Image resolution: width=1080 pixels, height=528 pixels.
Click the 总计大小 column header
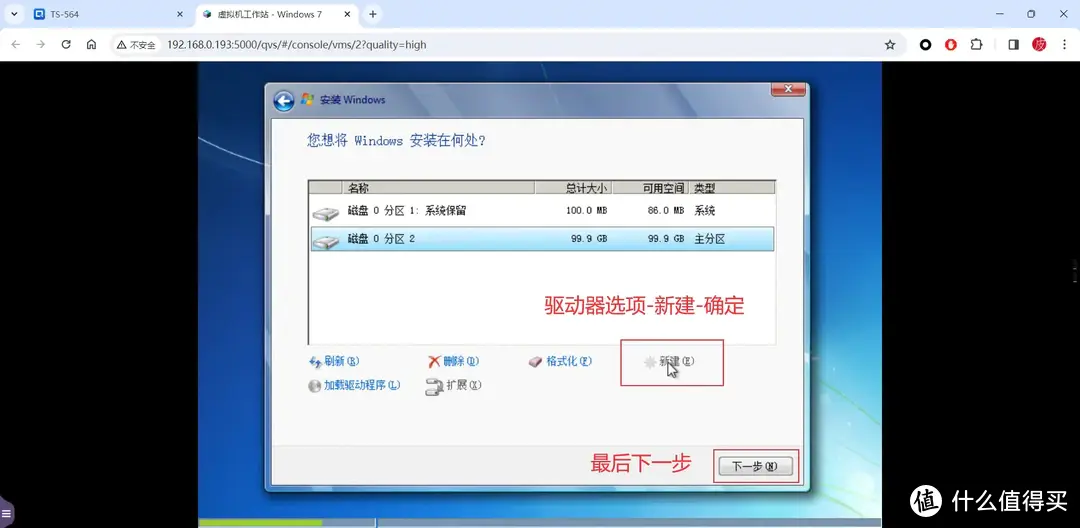[573, 187]
